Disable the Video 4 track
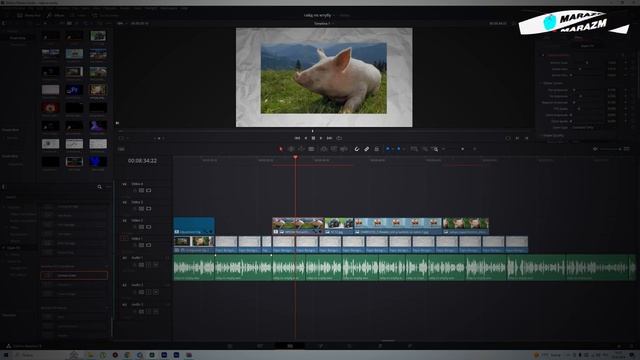 pyautogui.click(x=149, y=191)
